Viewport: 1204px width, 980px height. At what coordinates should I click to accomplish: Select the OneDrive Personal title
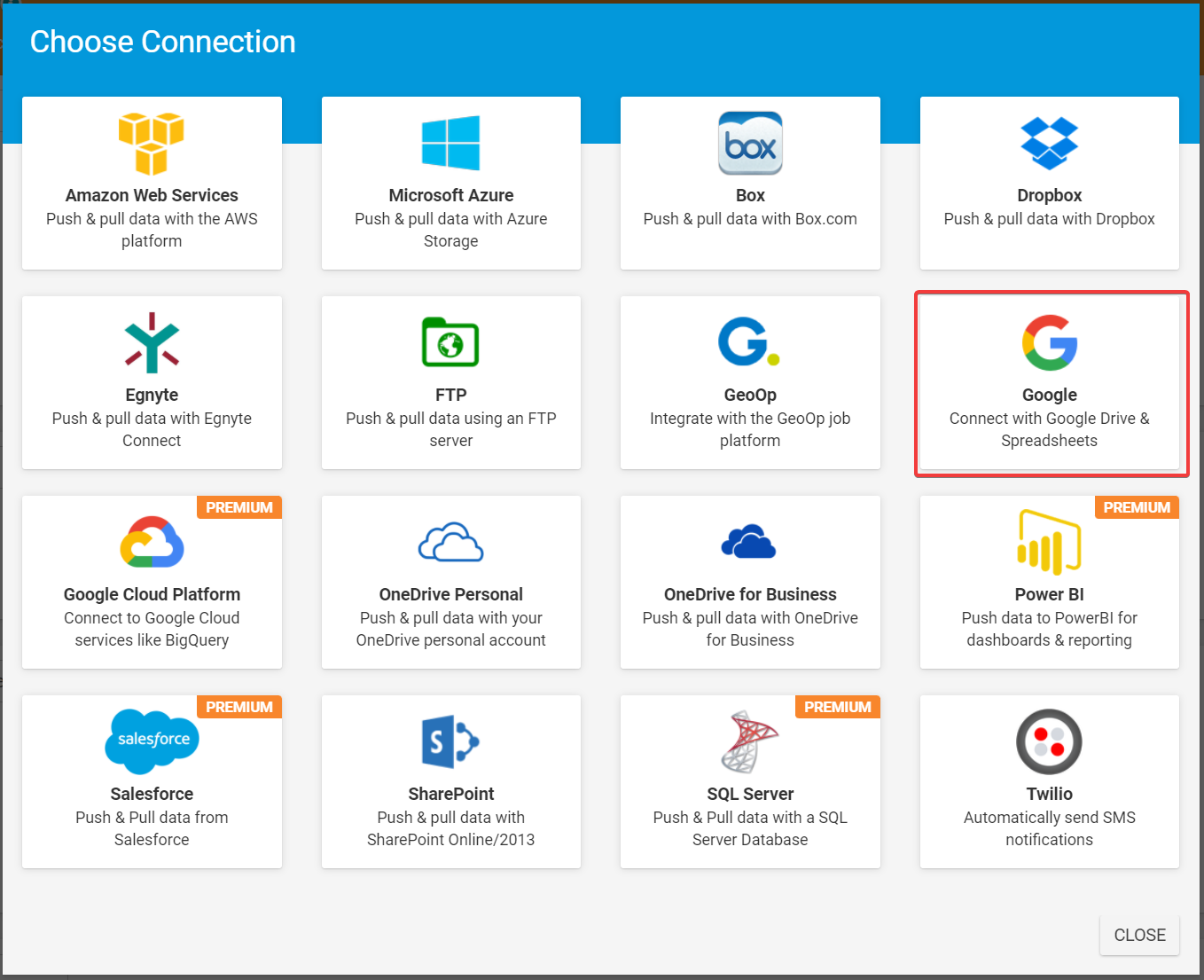(x=450, y=594)
